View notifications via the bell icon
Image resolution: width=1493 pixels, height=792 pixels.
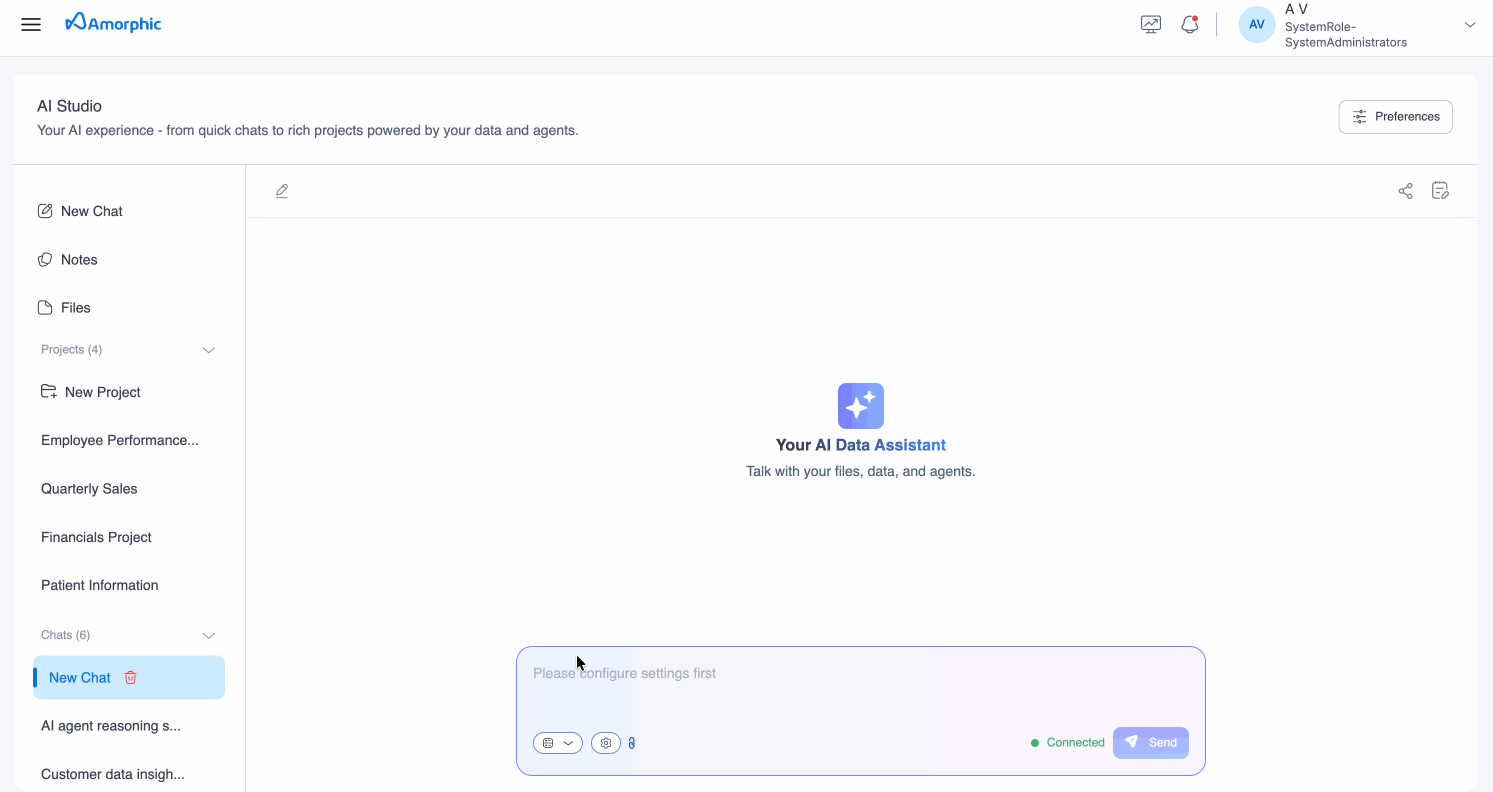pos(1189,23)
